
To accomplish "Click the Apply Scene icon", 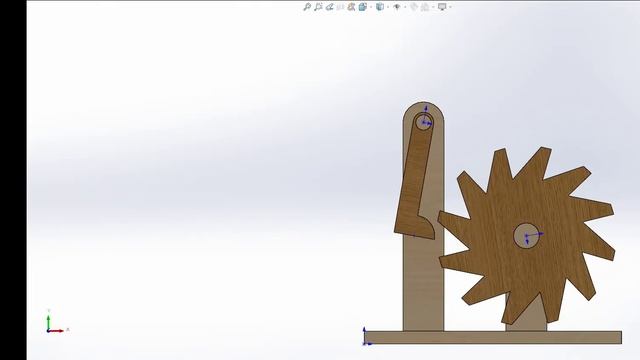I will [x=425, y=7].
